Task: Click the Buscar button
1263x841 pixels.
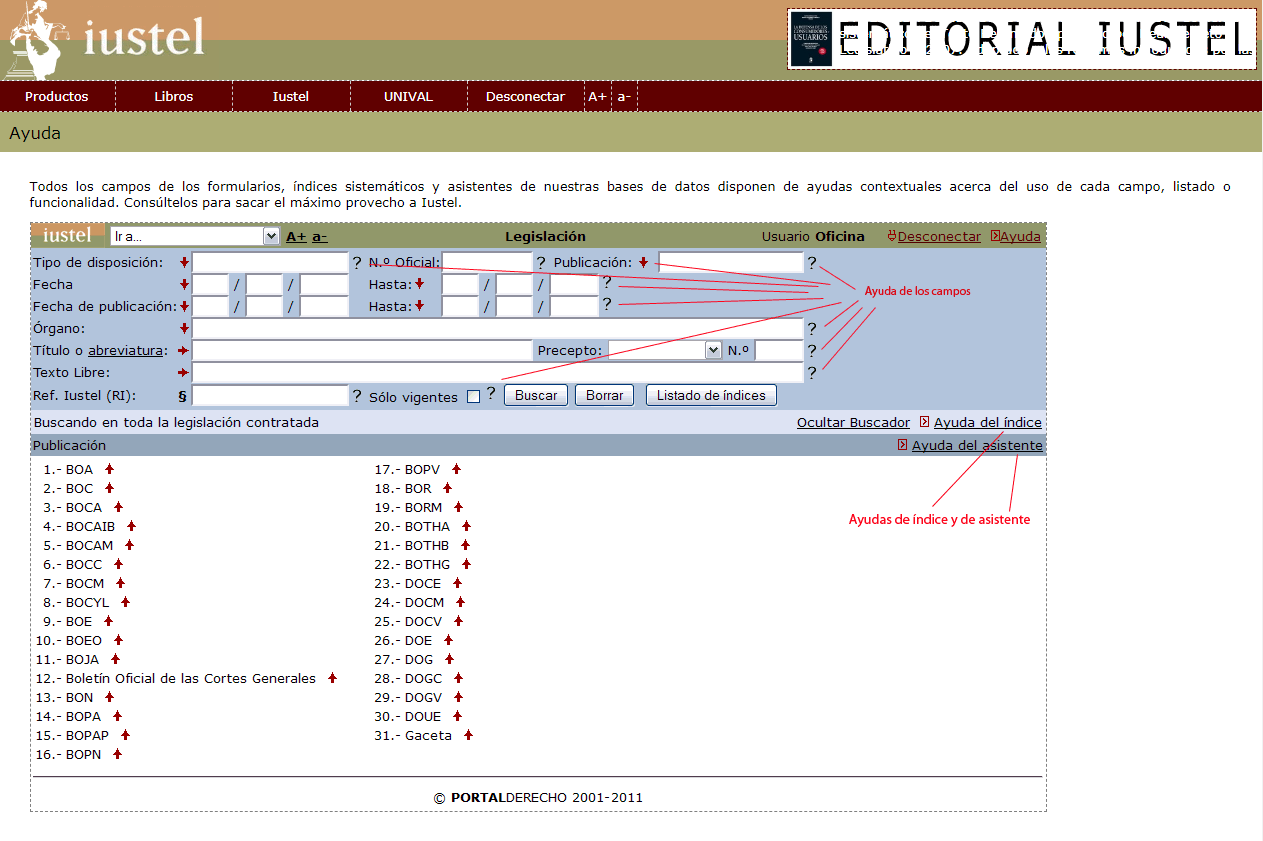Action: [536, 395]
